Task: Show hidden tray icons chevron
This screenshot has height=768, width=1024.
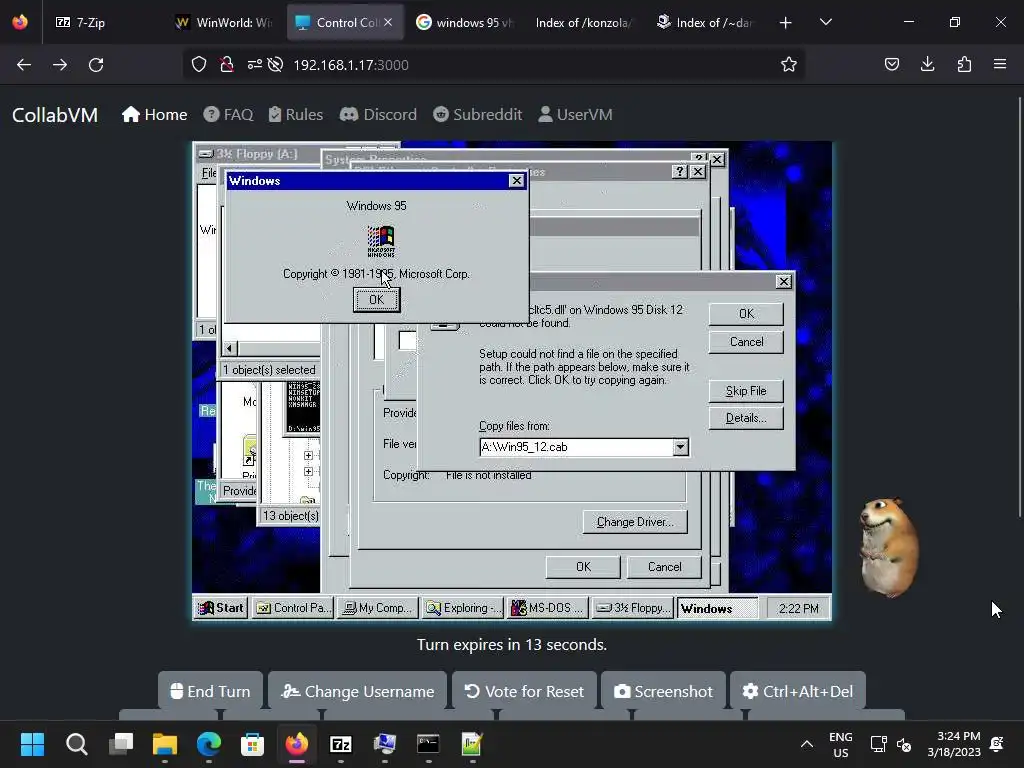Action: point(807,744)
